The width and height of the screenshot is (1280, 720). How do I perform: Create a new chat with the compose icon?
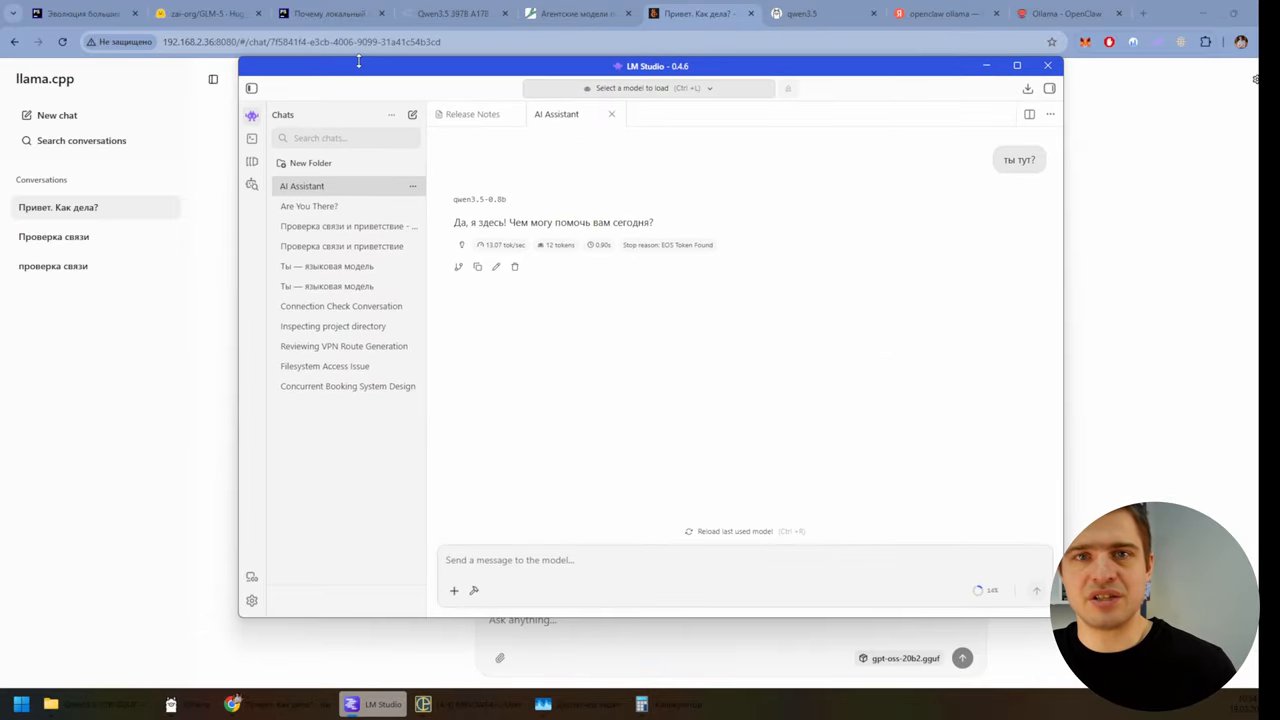coord(412,115)
